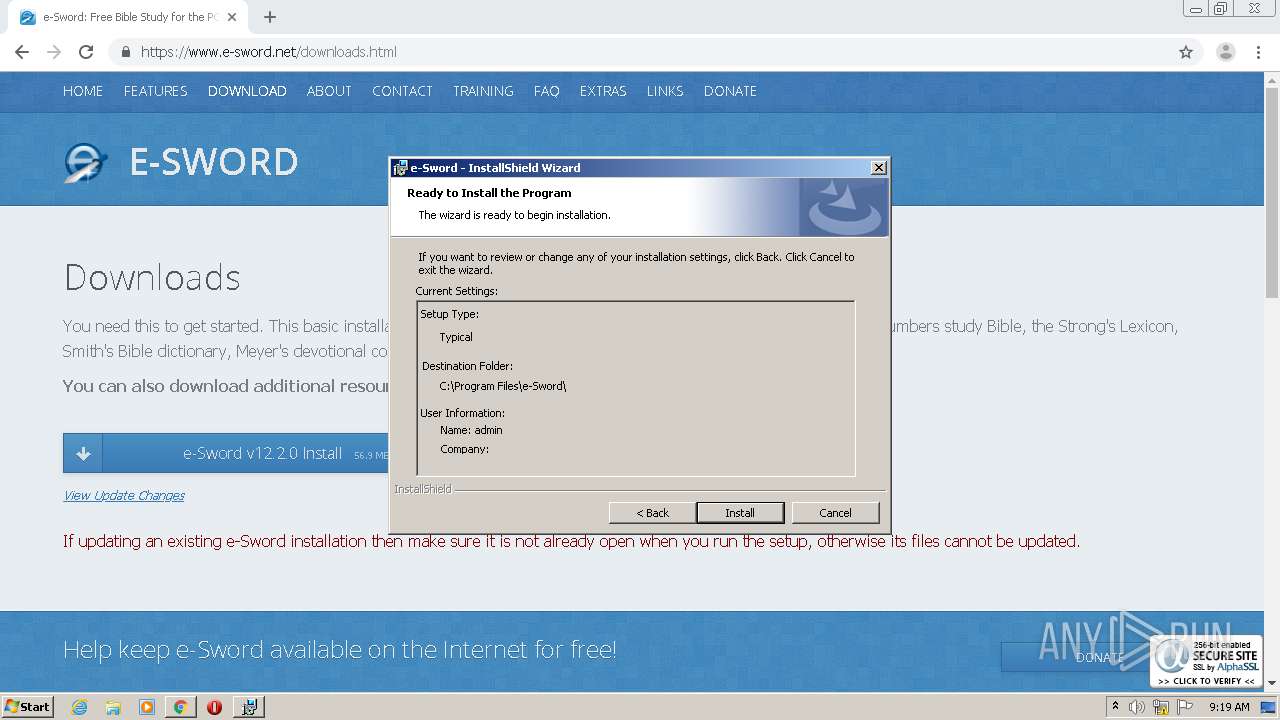Open the TRAINING nav item
The width and height of the screenshot is (1280, 720).
483,91
